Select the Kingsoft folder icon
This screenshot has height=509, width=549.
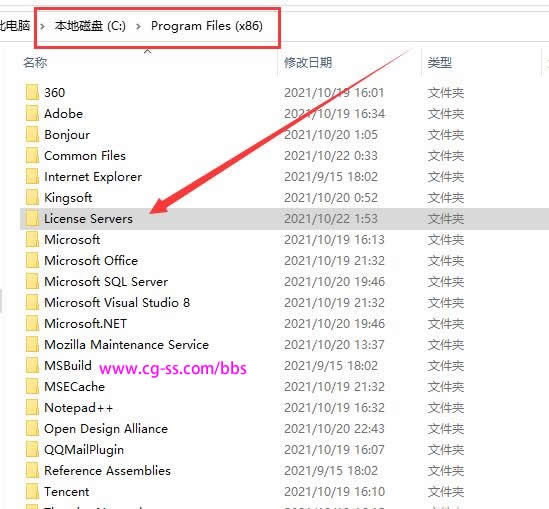coord(32,198)
